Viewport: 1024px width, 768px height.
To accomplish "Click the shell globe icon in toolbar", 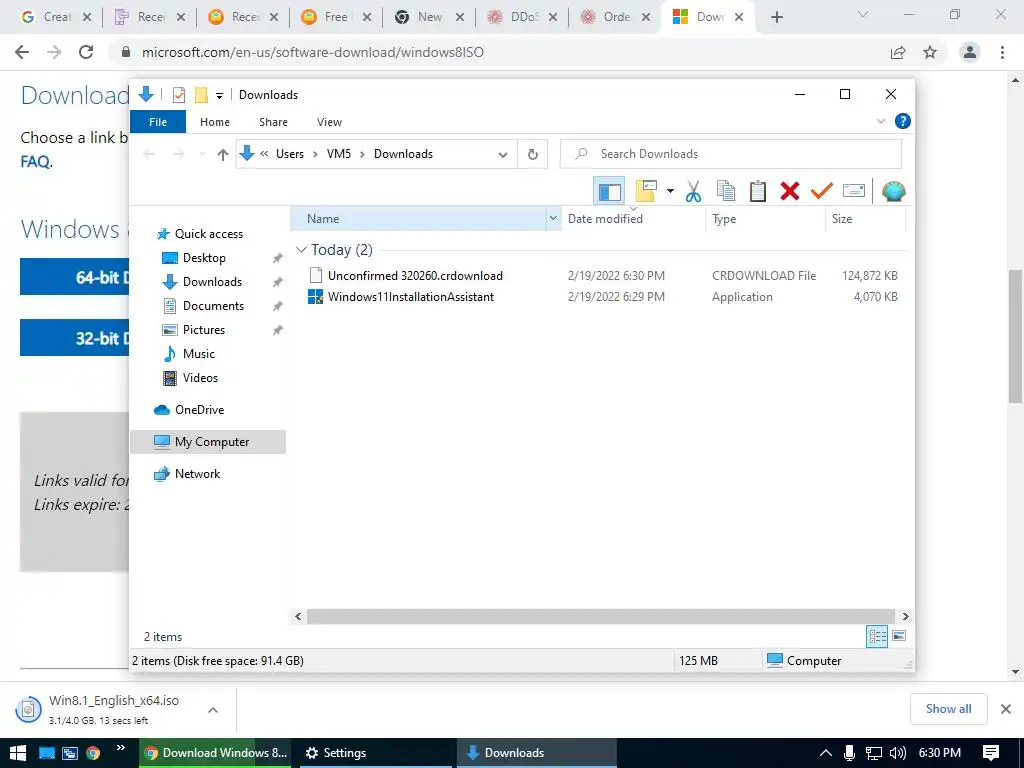I will pyautogui.click(x=893, y=191).
